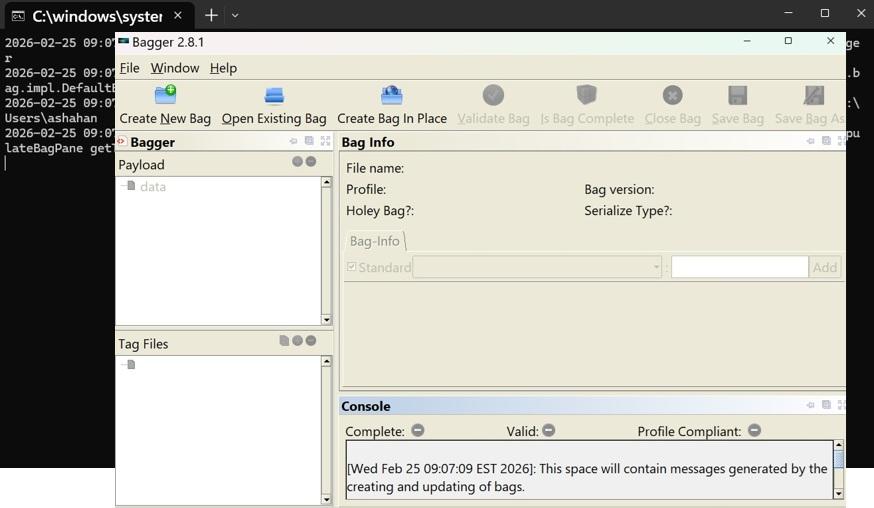Minimize the terminal window
This screenshot has width=874, height=508.
coord(788,13)
